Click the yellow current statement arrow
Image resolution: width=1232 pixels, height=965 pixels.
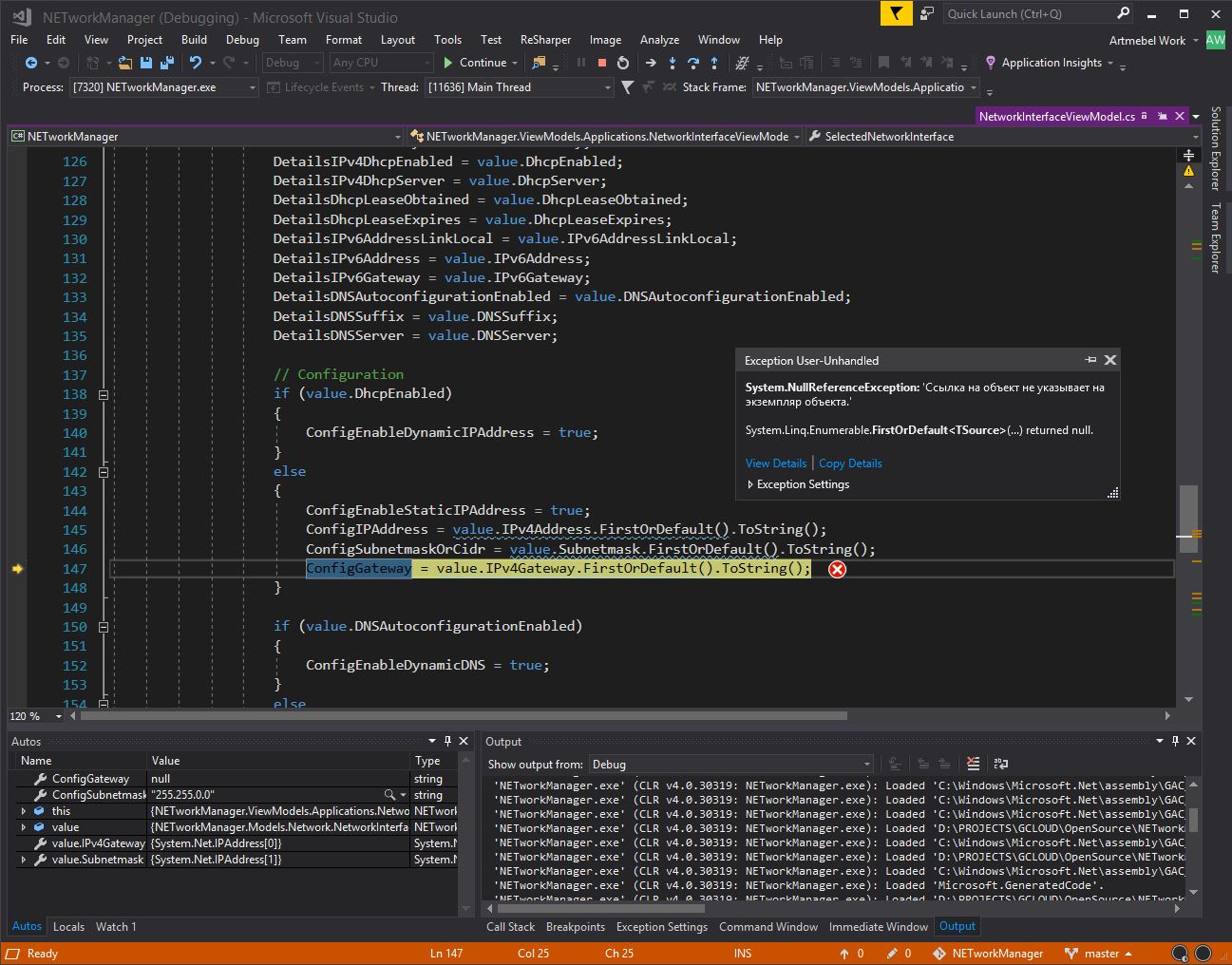[17, 569]
